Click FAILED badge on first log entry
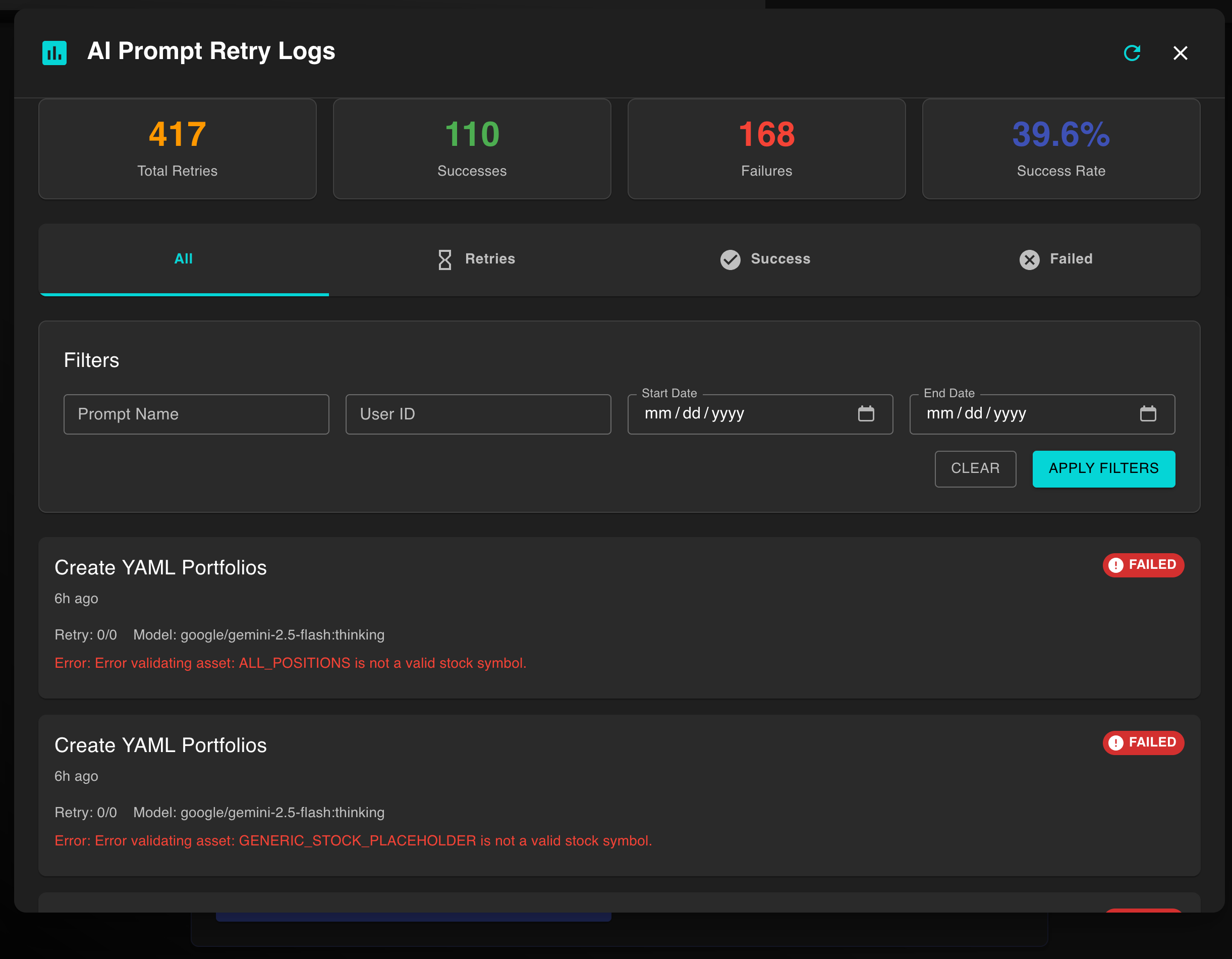Image resolution: width=1232 pixels, height=959 pixels. point(1143,565)
